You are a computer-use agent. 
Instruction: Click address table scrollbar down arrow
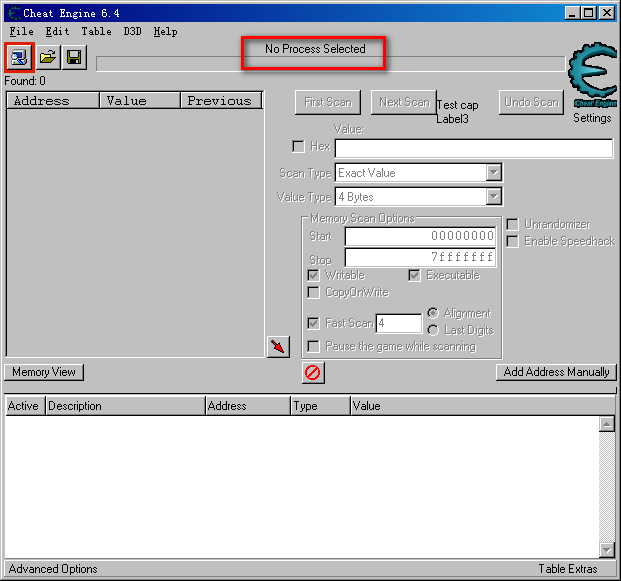(607, 549)
